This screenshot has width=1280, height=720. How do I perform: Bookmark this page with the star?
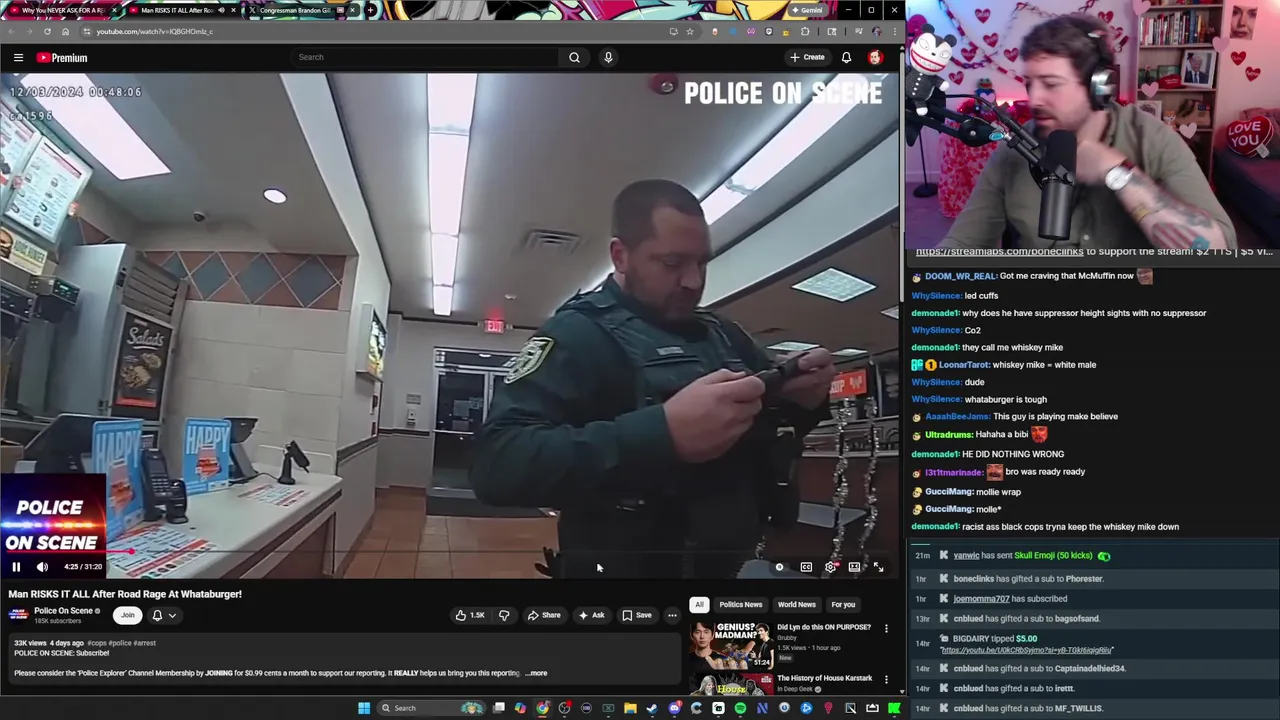click(689, 31)
